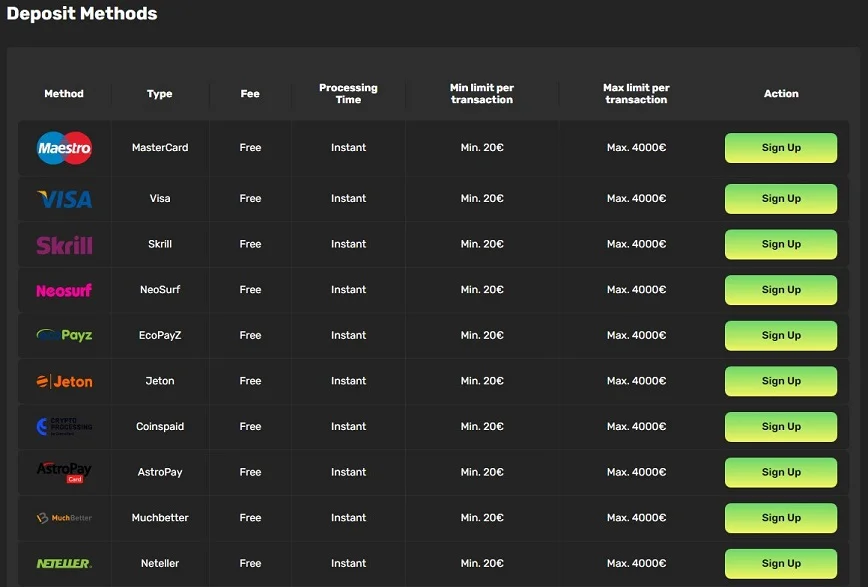This screenshot has height=587, width=868.
Task: Click Min. 20€ in MasterCard row
Action: 482,147
